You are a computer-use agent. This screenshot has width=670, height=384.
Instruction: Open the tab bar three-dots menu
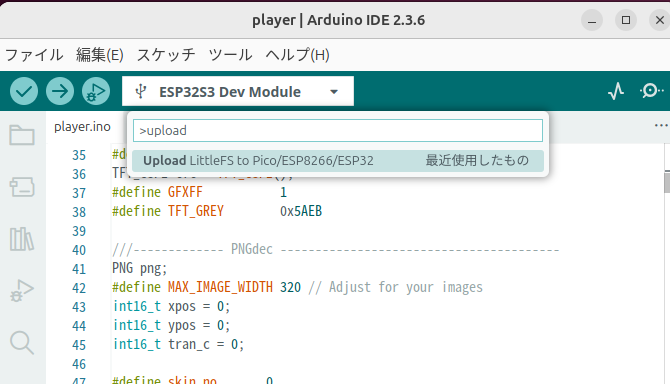(x=661, y=126)
